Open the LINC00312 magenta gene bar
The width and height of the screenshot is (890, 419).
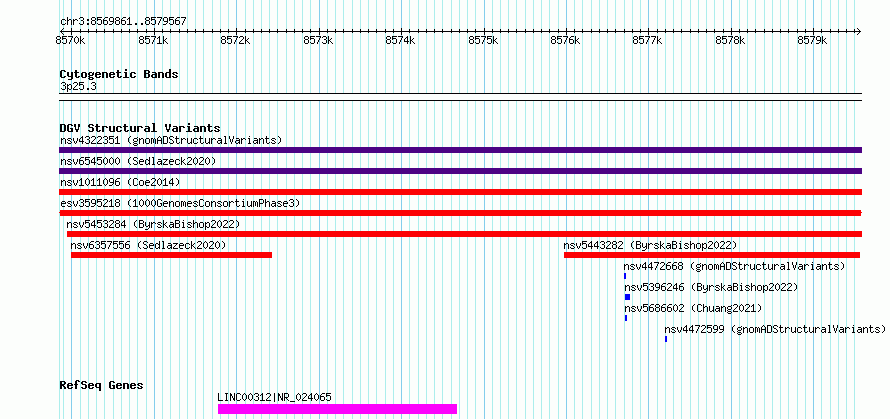coord(337,409)
